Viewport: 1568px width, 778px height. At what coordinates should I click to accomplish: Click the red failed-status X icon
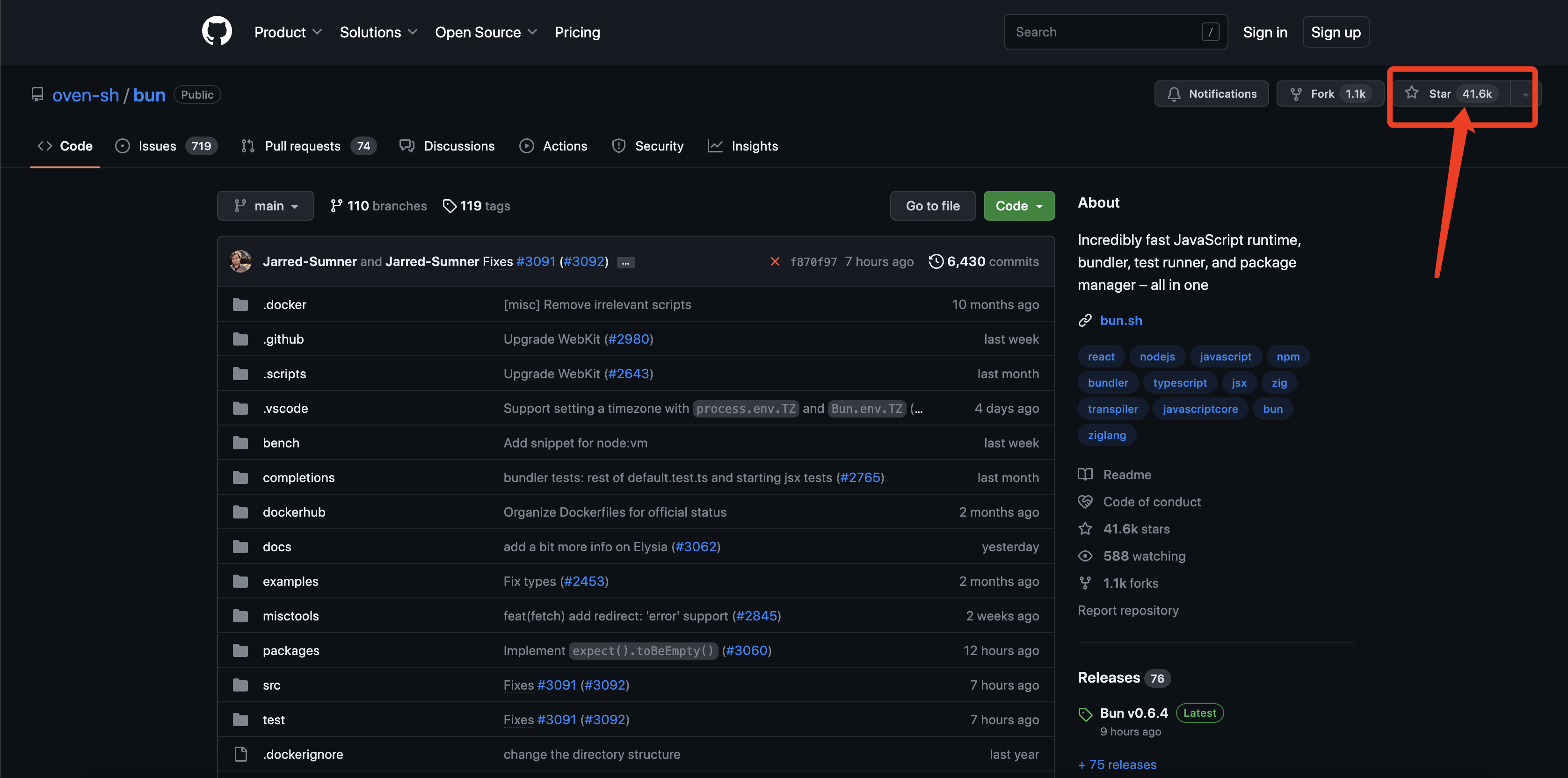pos(774,261)
